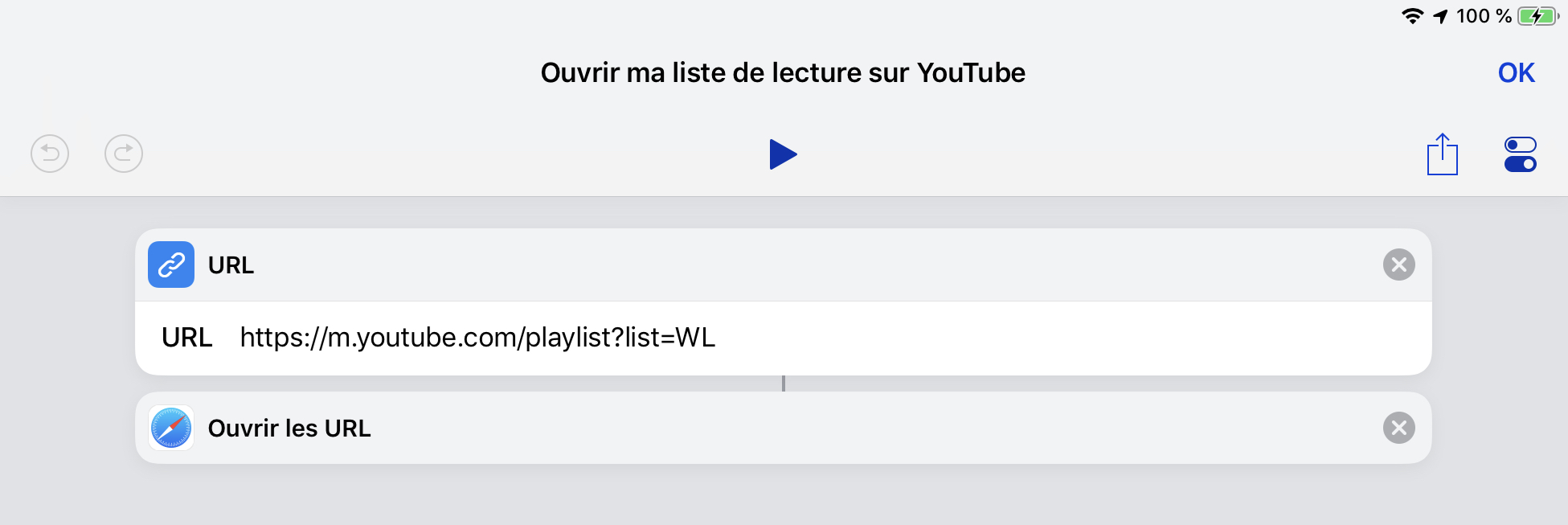Tap OK to finish editing
1568x525 pixels.
pos(1517,72)
